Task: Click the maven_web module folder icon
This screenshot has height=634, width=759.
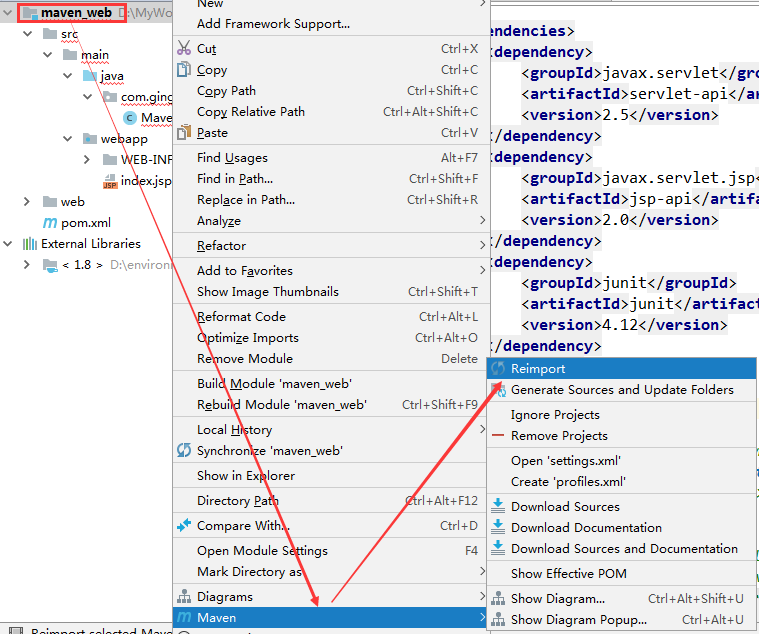Action: [x=30, y=13]
